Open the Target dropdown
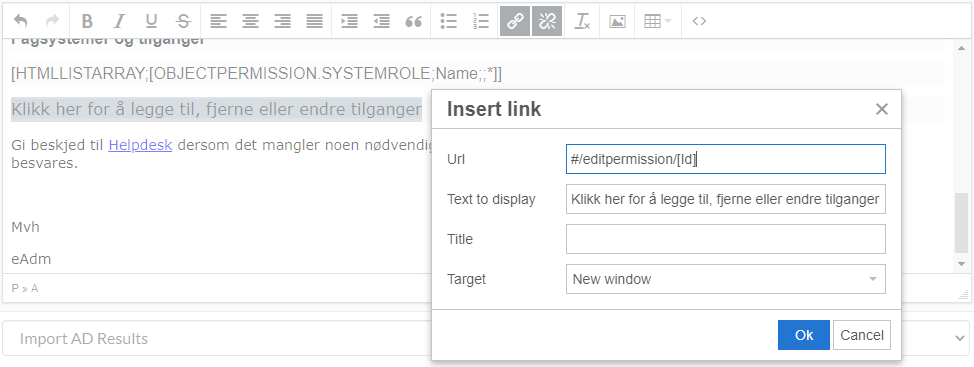The height and width of the screenshot is (367, 974). tap(726, 279)
